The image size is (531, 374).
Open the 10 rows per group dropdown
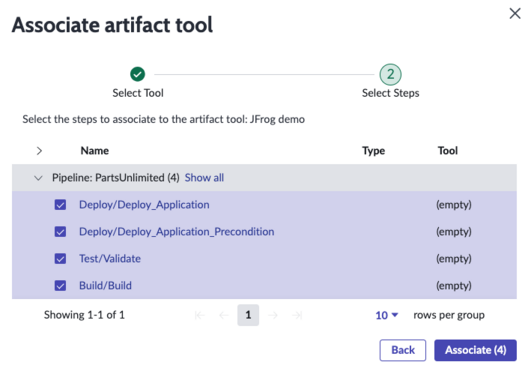point(386,315)
